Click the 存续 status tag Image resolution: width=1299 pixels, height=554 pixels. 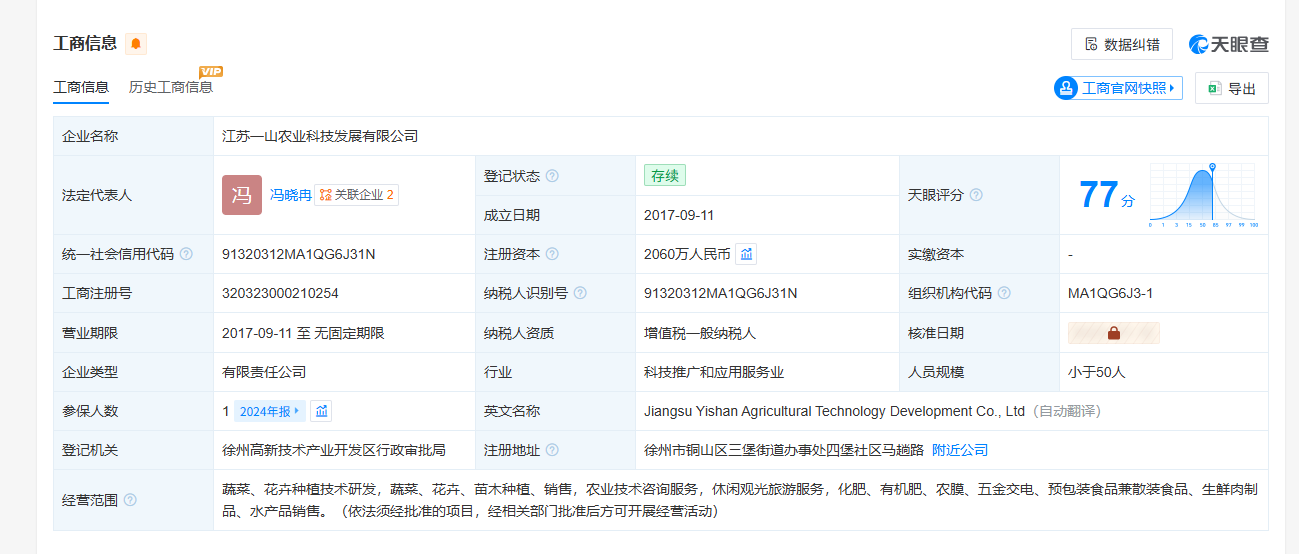click(665, 175)
